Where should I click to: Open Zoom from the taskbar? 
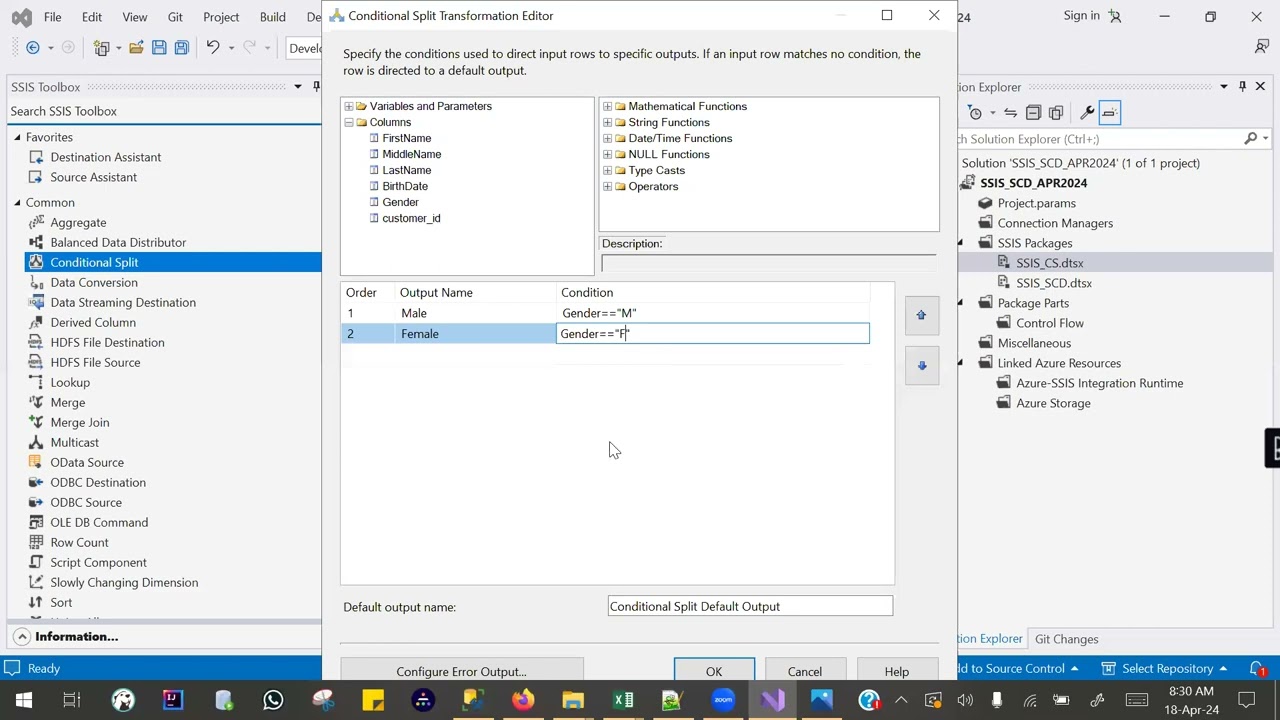pyautogui.click(x=723, y=700)
